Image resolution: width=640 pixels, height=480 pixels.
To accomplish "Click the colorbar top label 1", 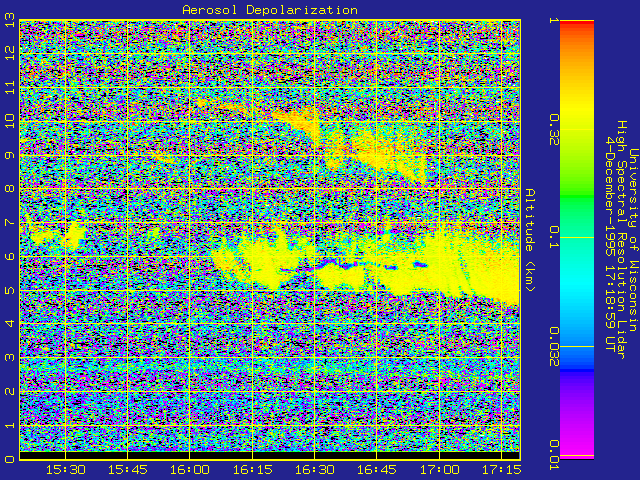I will 554,20.
